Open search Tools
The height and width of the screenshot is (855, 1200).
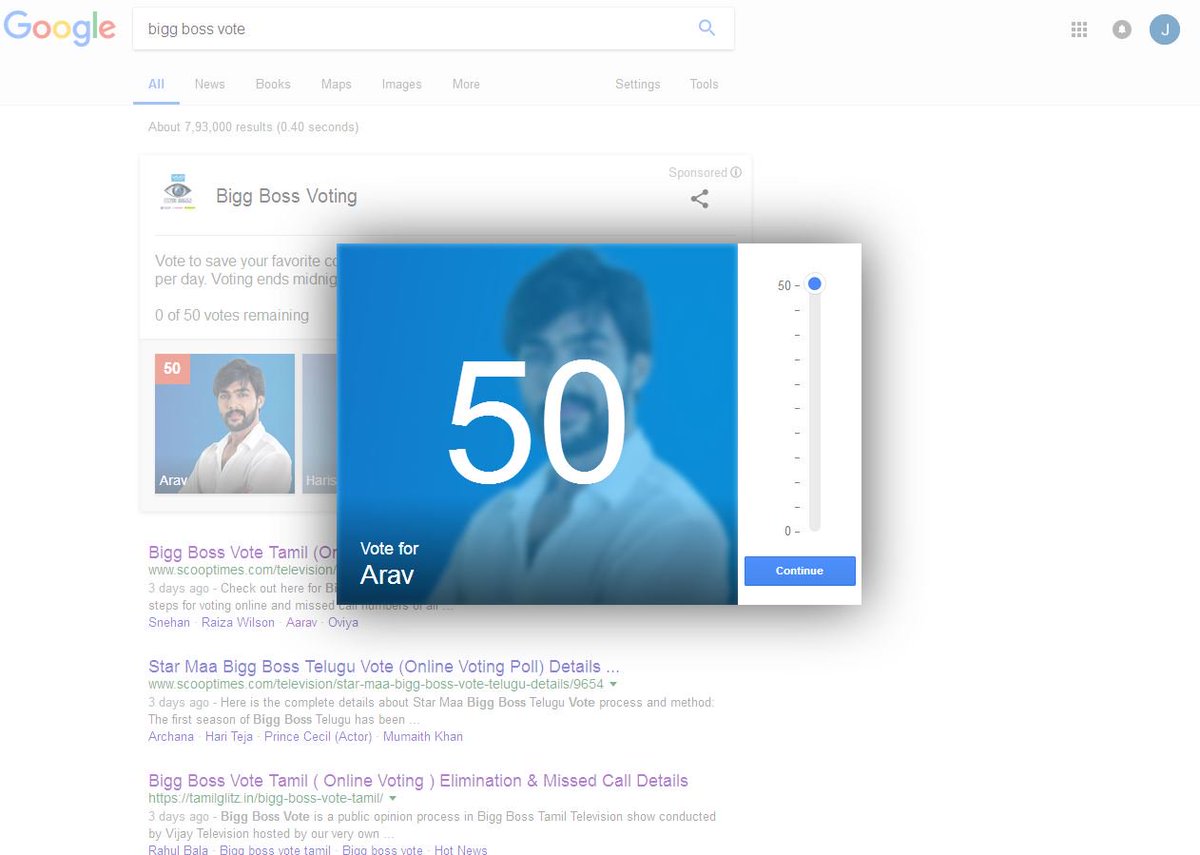704,84
